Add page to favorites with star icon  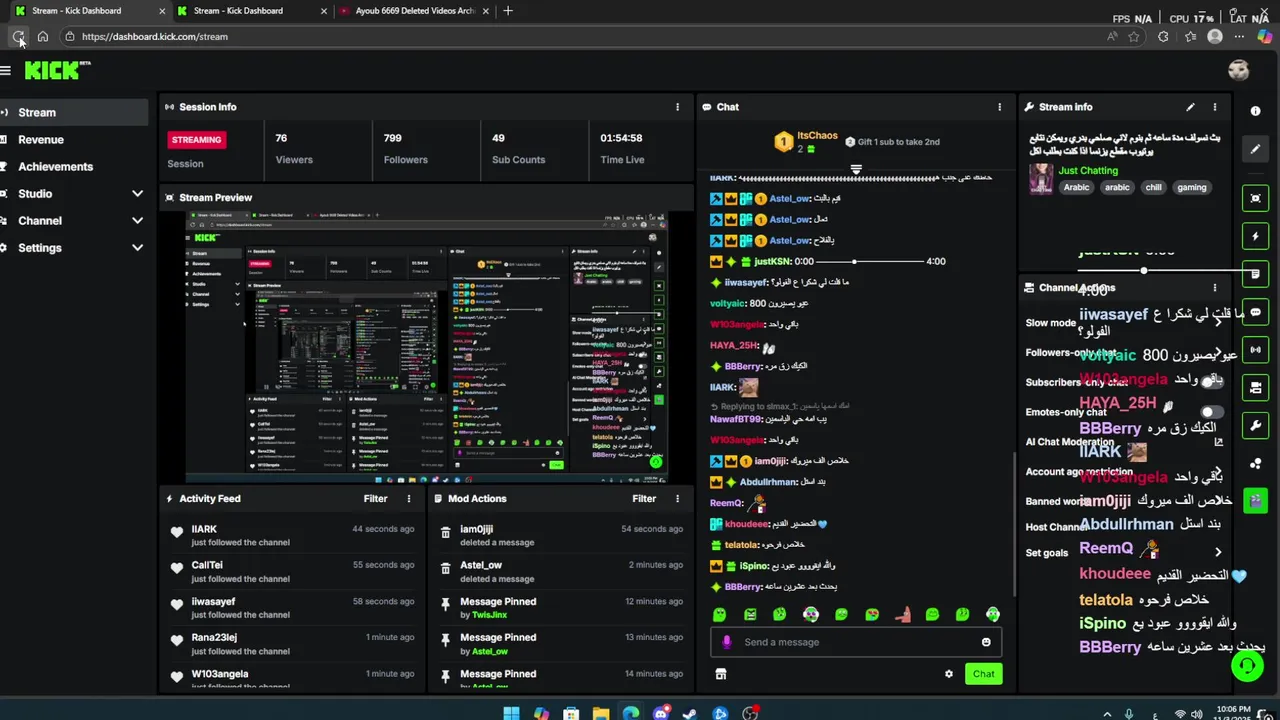(1134, 36)
